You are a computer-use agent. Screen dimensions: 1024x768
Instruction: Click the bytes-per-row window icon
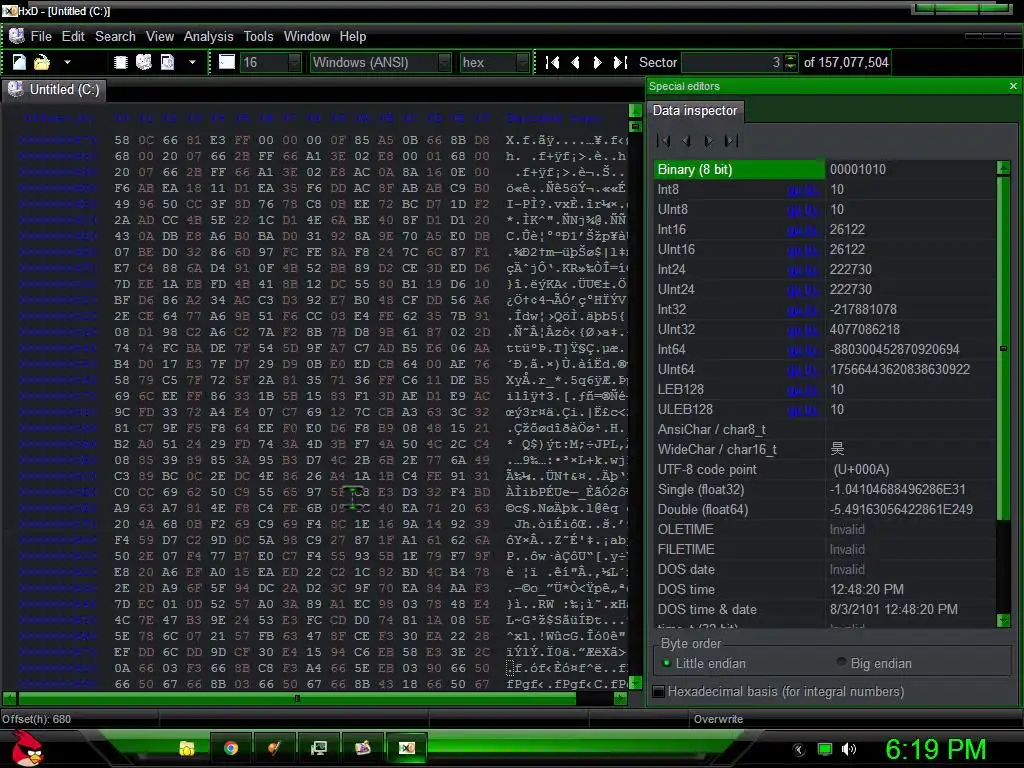227,62
